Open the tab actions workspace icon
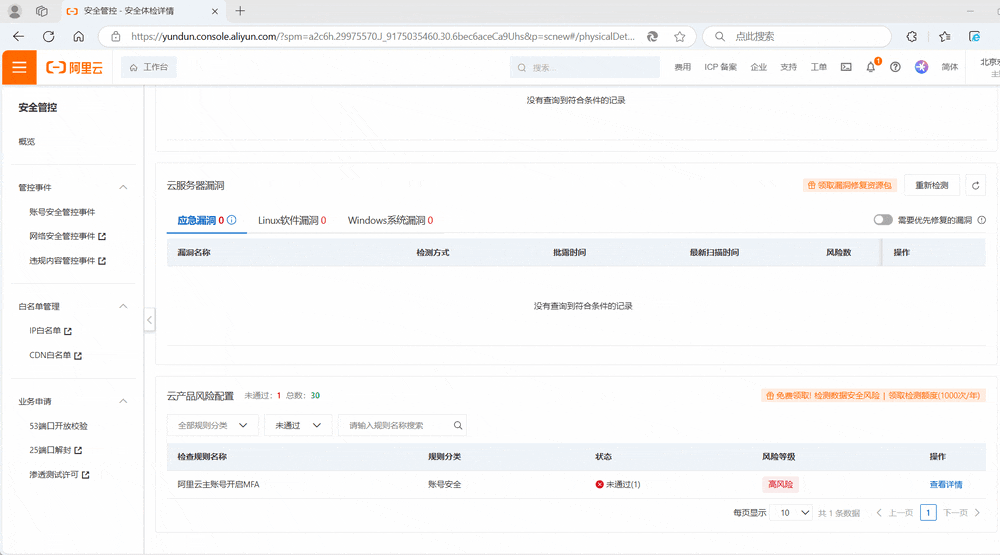This screenshot has height=555, width=1000. point(42,11)
